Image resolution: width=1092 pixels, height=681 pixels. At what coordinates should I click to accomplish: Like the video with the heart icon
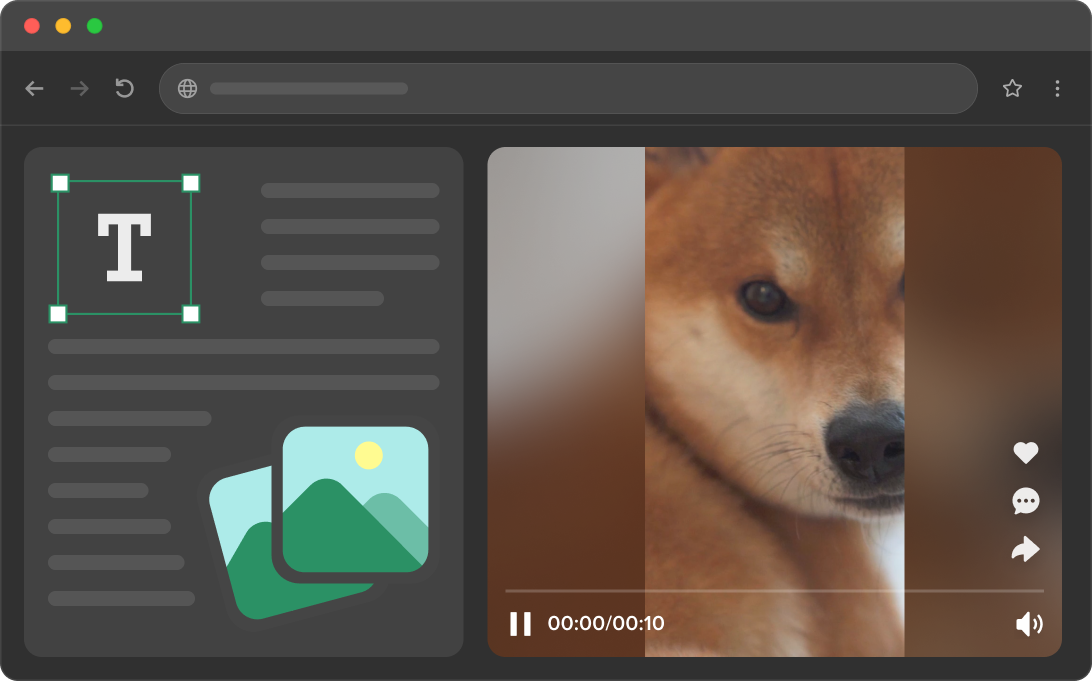pyautogui.click(x=1026, y=453)
